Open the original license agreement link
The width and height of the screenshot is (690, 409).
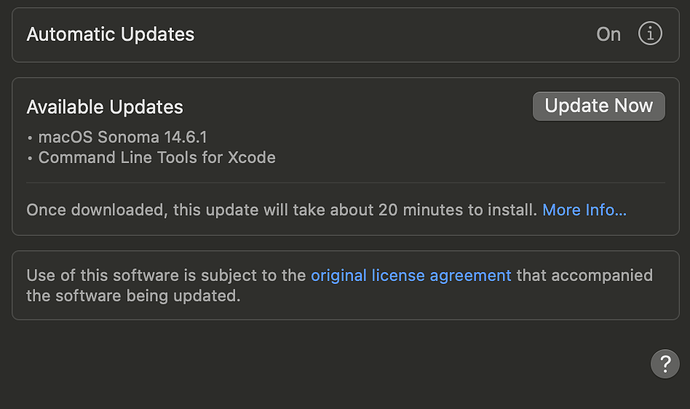(x=411, y=276)
